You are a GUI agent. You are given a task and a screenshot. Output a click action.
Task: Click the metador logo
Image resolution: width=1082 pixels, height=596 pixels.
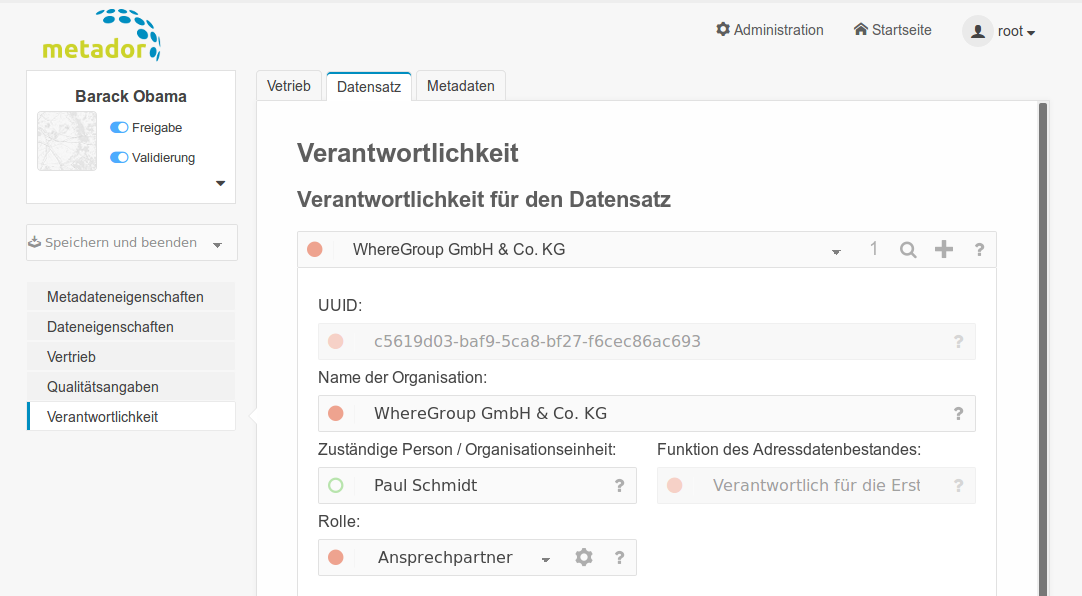click(x=101, y=34)
